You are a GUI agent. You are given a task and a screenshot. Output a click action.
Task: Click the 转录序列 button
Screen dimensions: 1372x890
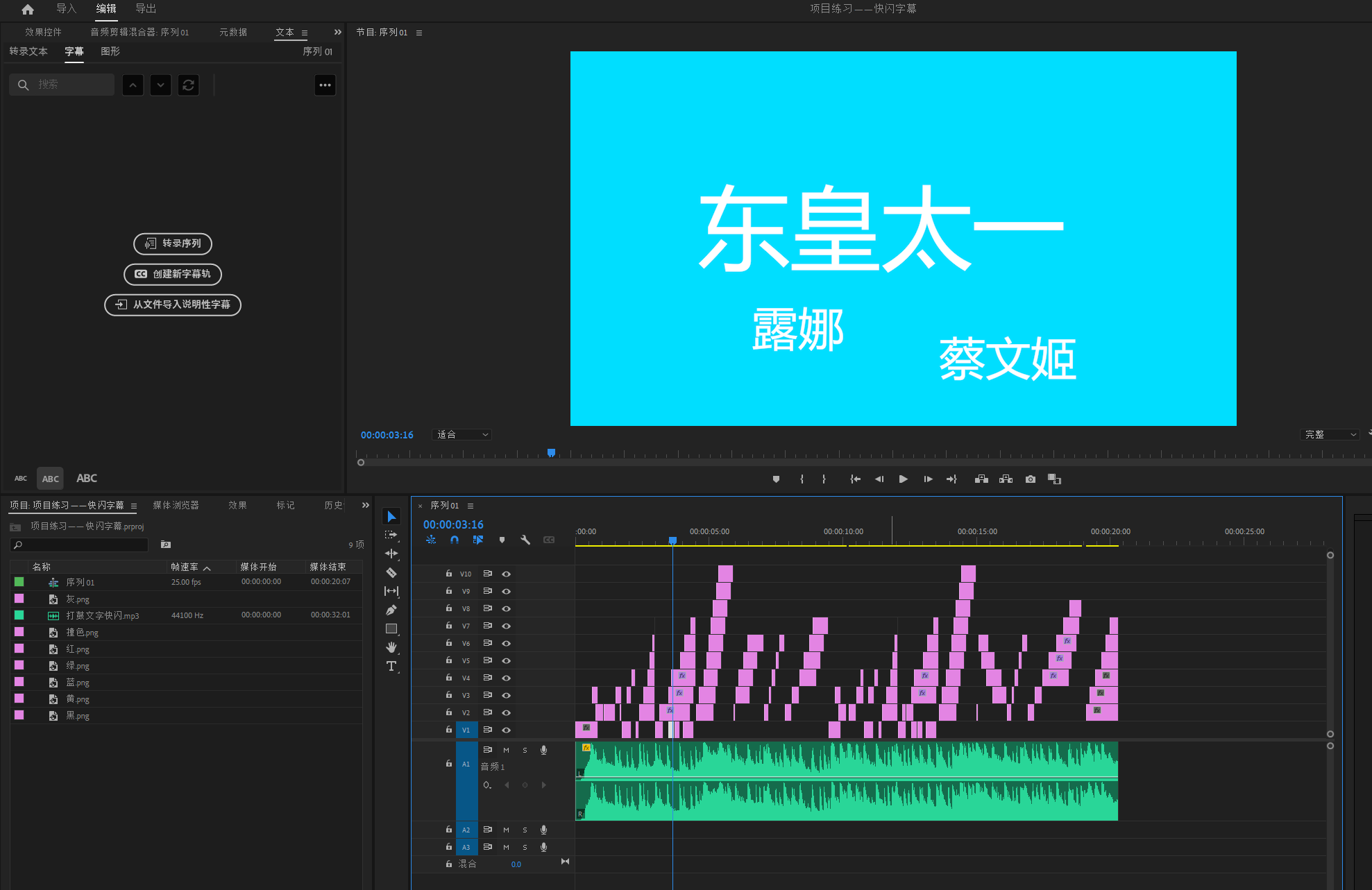click(x=173, y=243)
